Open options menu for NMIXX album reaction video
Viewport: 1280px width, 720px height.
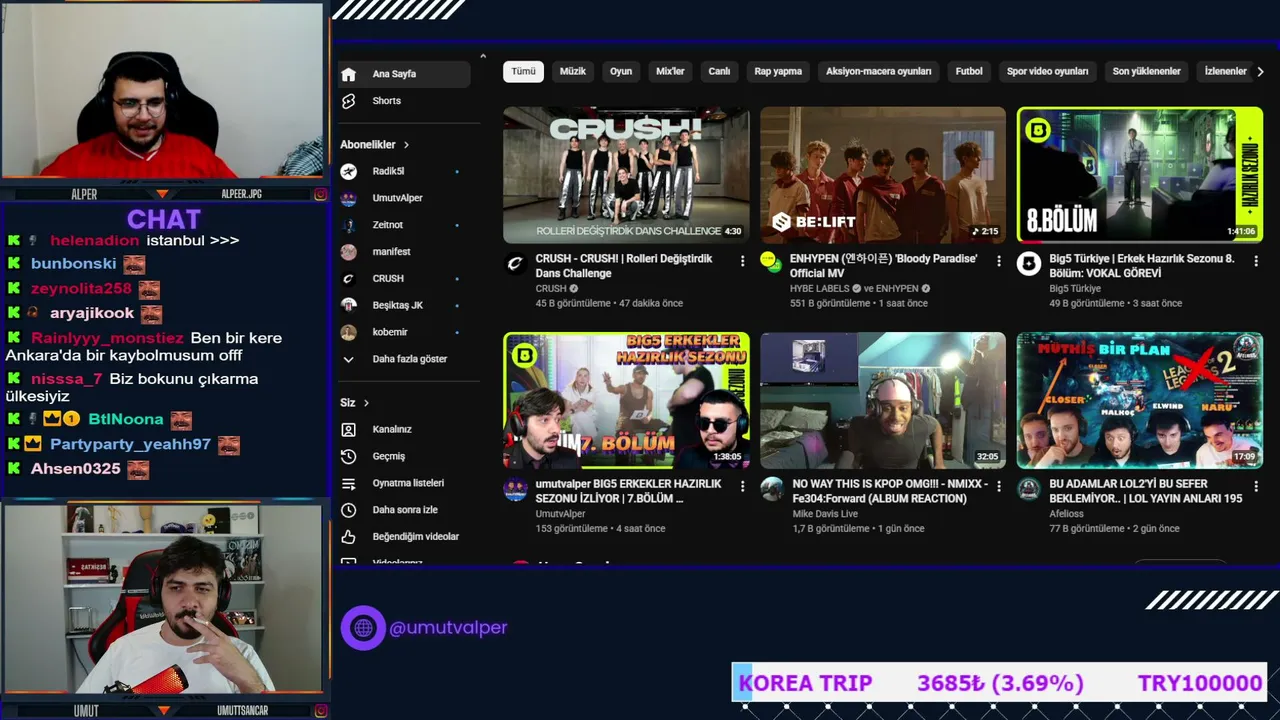coord(998,486)
